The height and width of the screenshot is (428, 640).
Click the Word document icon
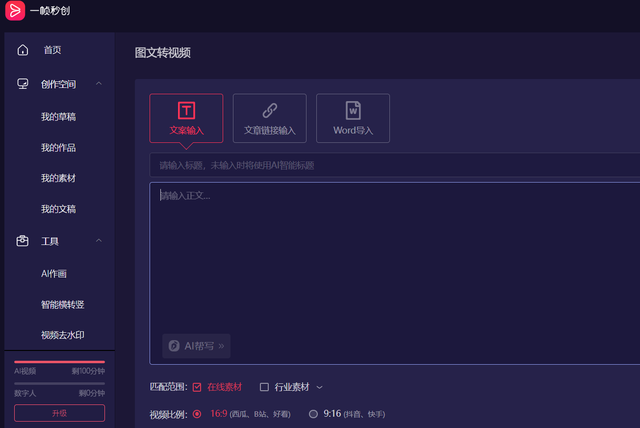(353, 110)
